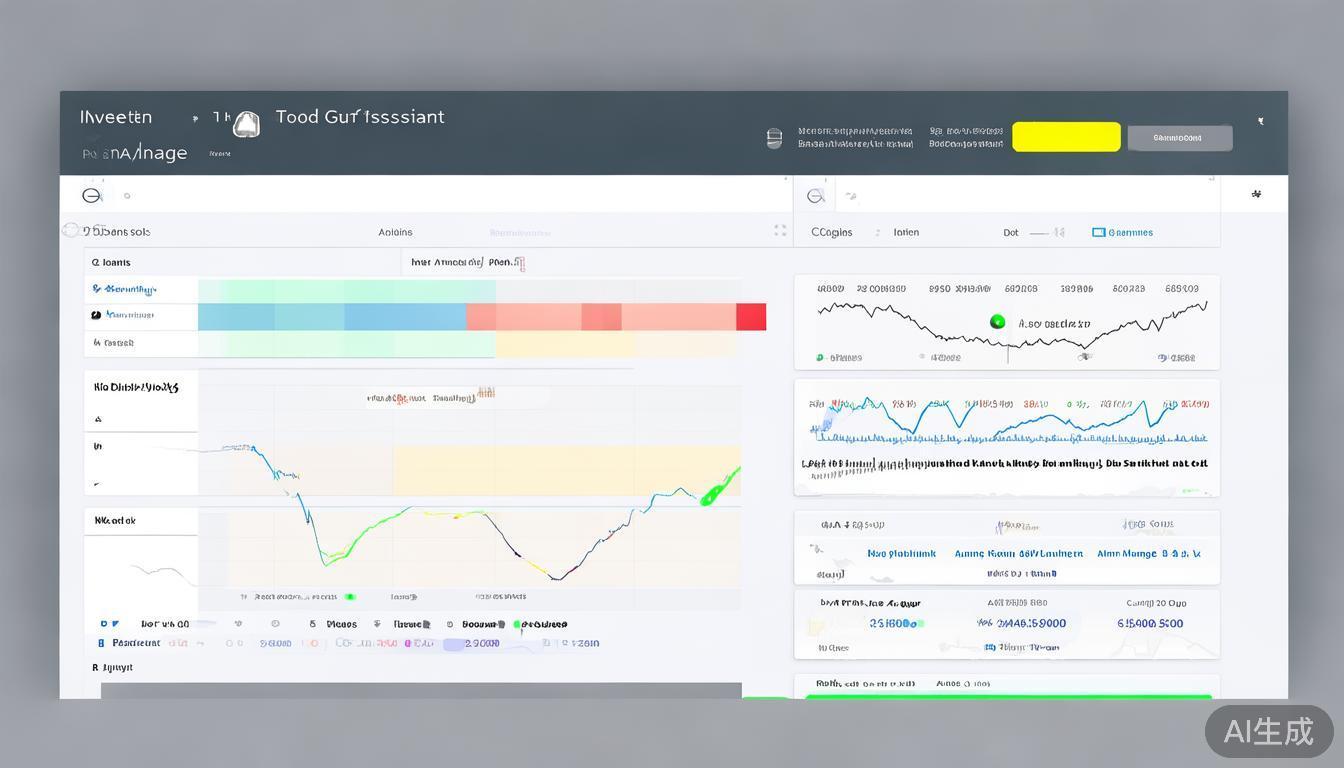
Task: Select the 'Aoloins' tab
Action: click(395, 232)
